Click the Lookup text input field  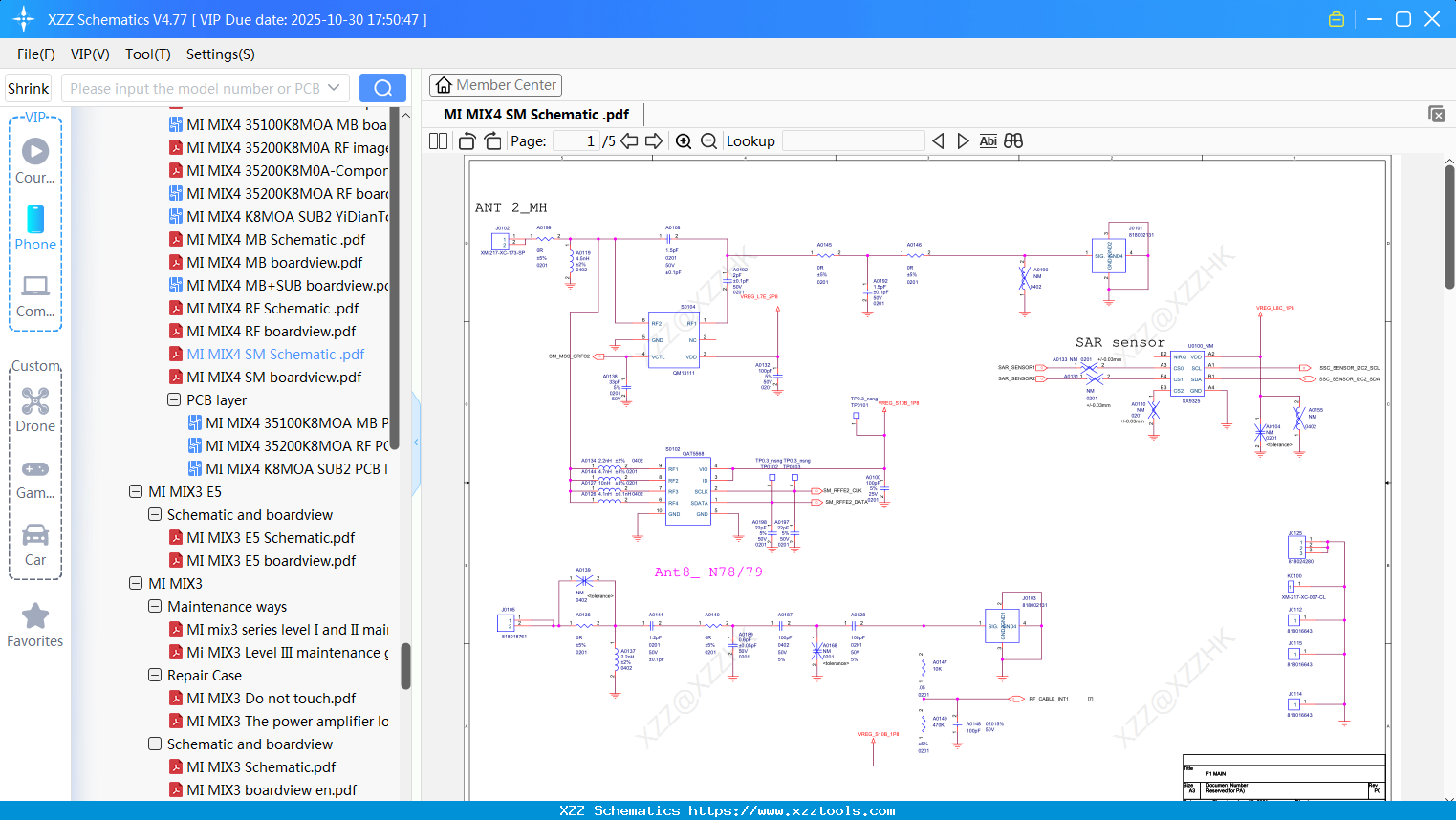853,141
